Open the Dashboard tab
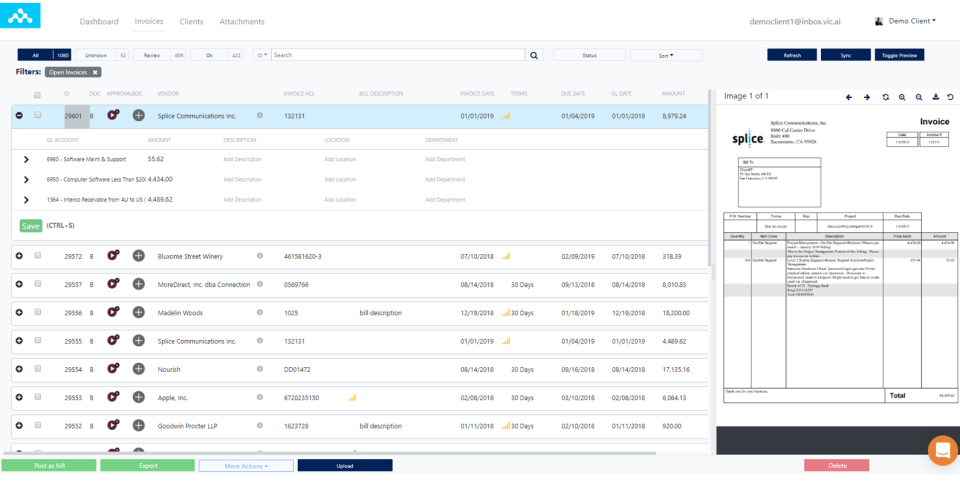 click(x=99, y=21)
